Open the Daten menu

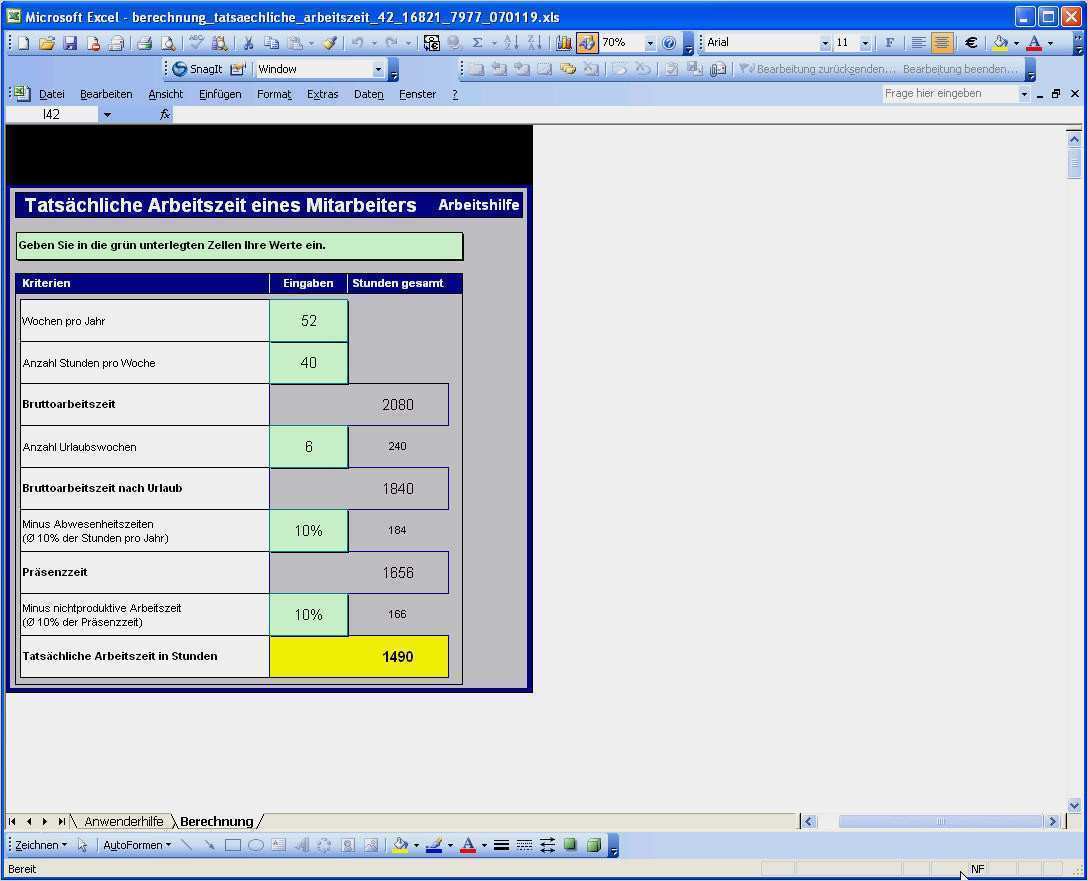(x=368, y=94)
